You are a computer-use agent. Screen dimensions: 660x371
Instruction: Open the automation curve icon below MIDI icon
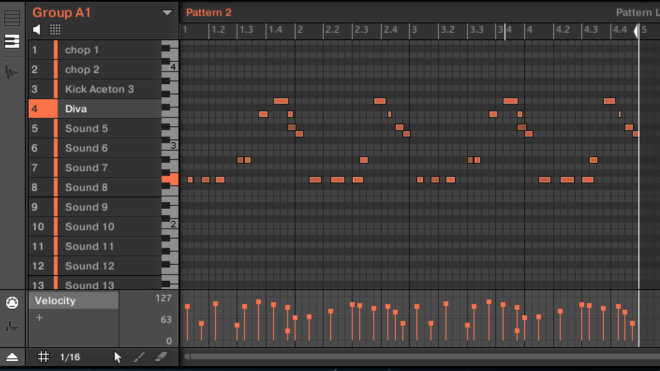pos(12,326)
